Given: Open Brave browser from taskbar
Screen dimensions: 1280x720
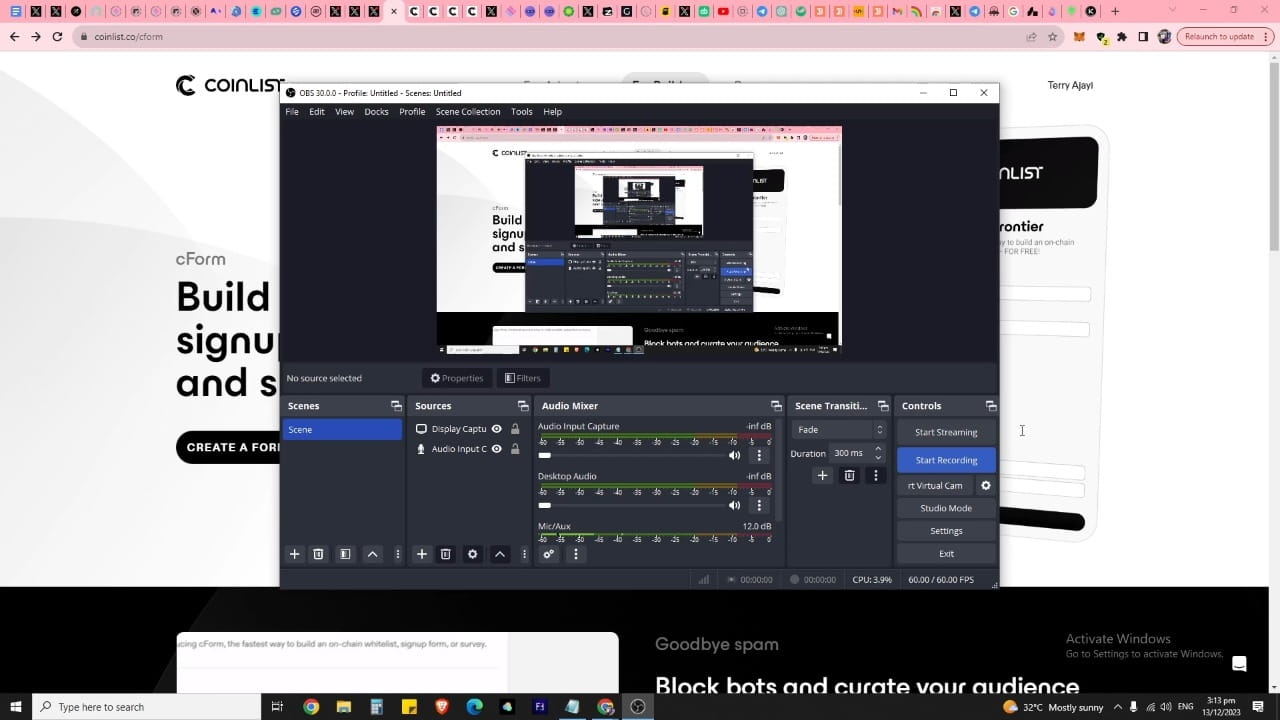Looking at the screenshot, I should [x=442, y=707].
